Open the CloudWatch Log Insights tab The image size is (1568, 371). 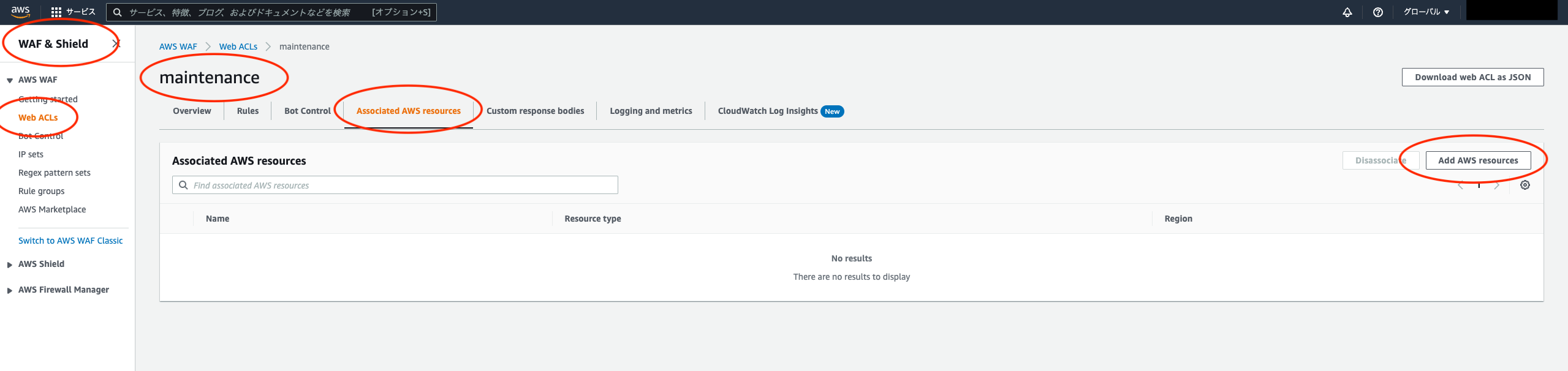click(781, 111)
